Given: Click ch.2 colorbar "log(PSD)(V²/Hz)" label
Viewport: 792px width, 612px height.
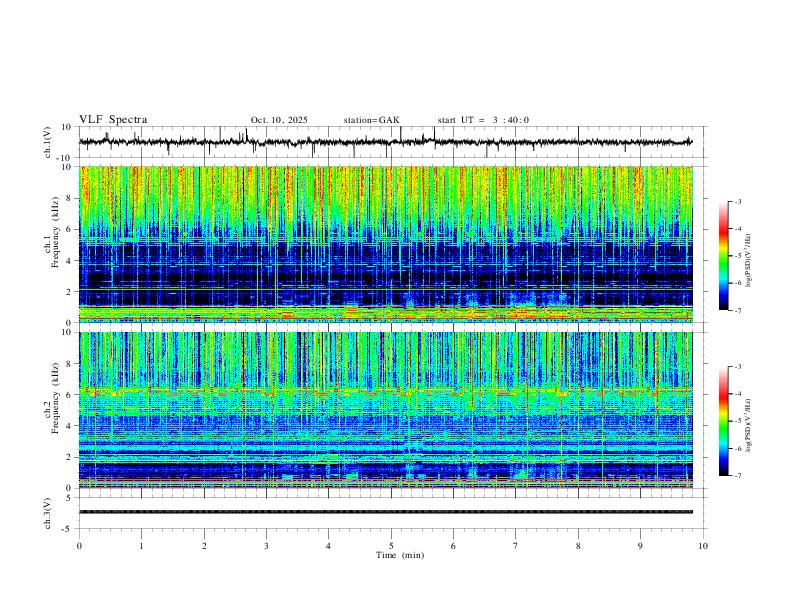Looking at the screenshot, I should 748,425.
